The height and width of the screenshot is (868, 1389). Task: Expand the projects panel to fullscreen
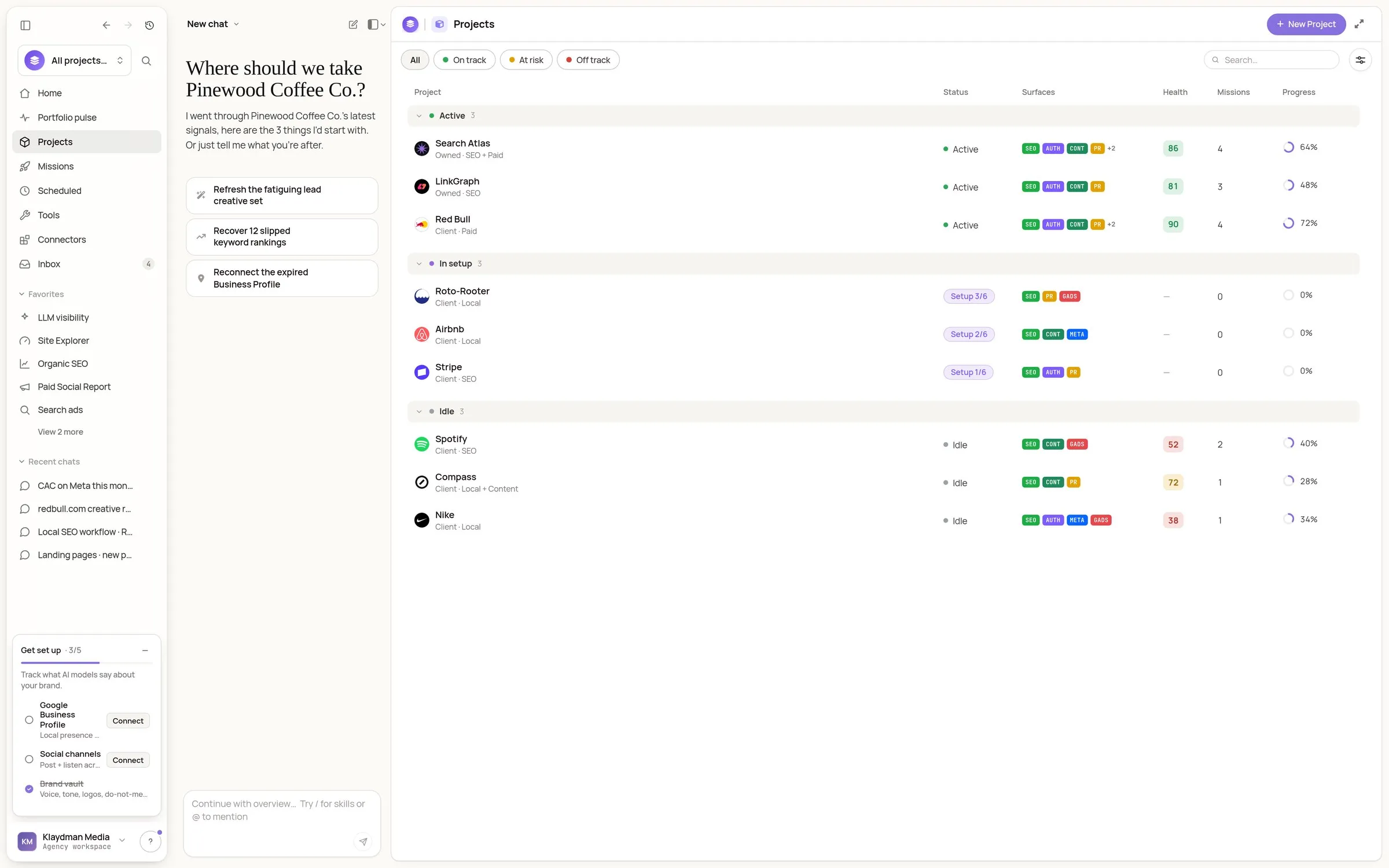coord(1359,24)
